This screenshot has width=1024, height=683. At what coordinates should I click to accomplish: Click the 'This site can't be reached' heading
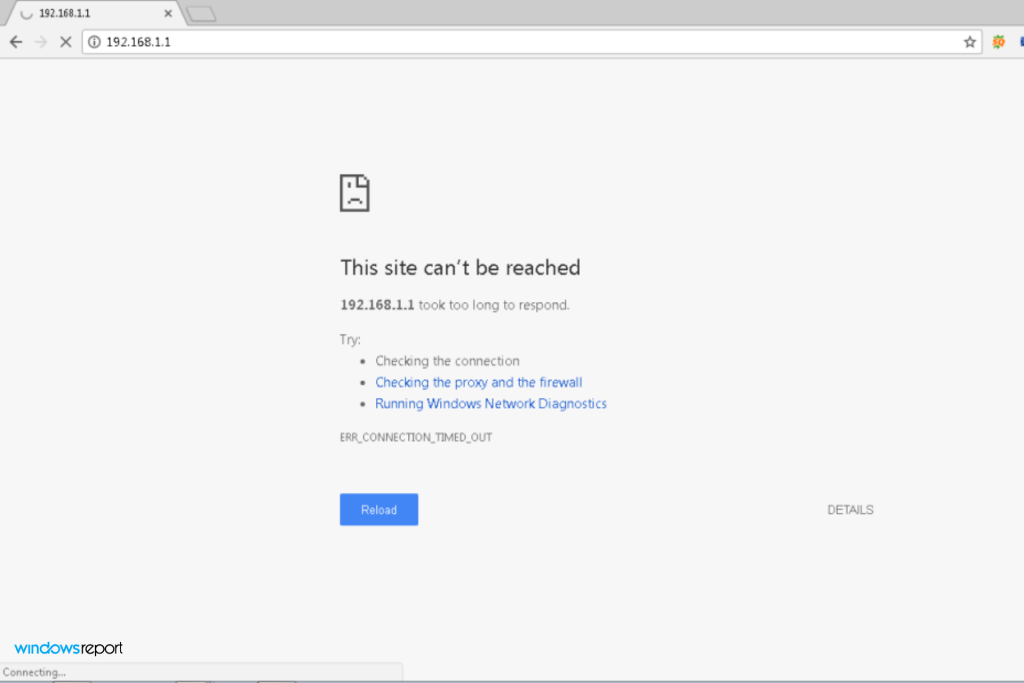[460, 268]
